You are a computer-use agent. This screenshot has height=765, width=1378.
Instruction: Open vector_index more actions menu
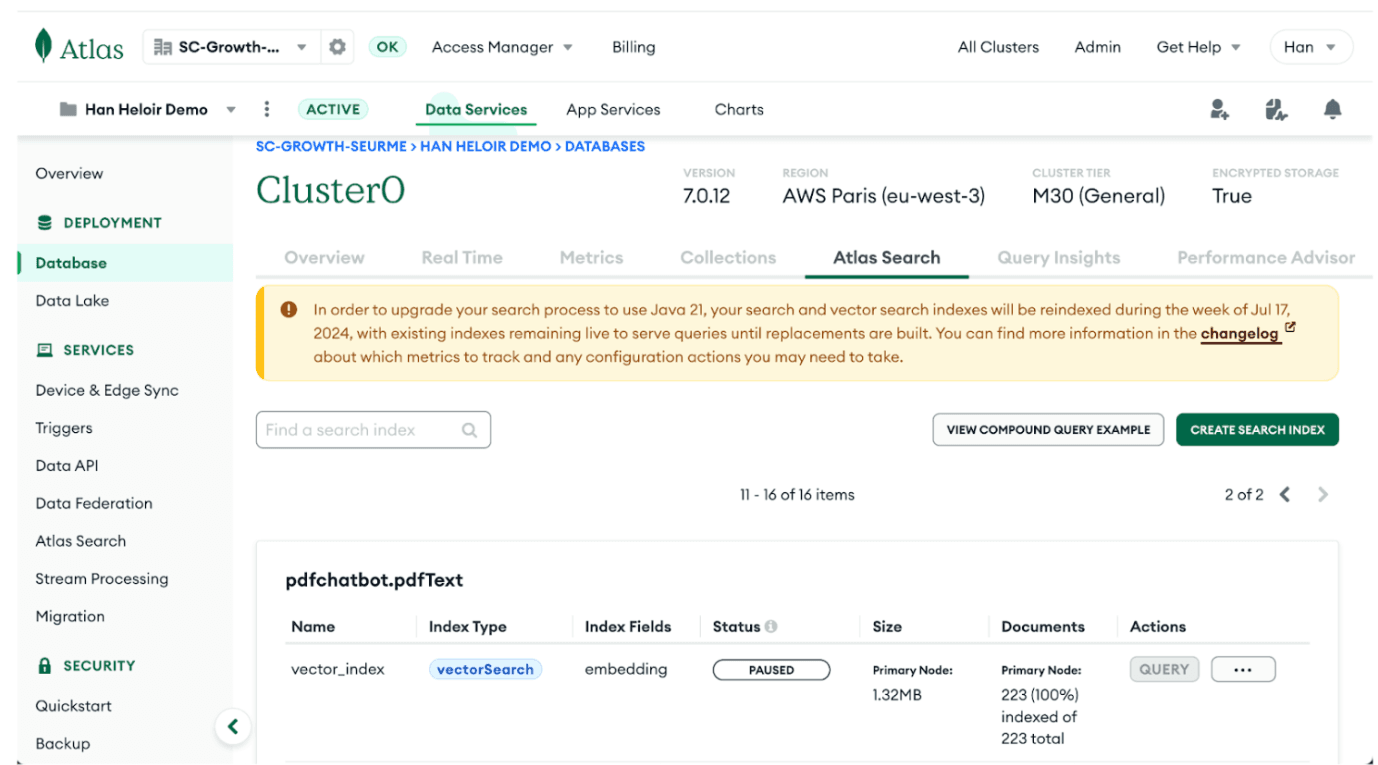pyautogui.click(x=1243, y=670)
